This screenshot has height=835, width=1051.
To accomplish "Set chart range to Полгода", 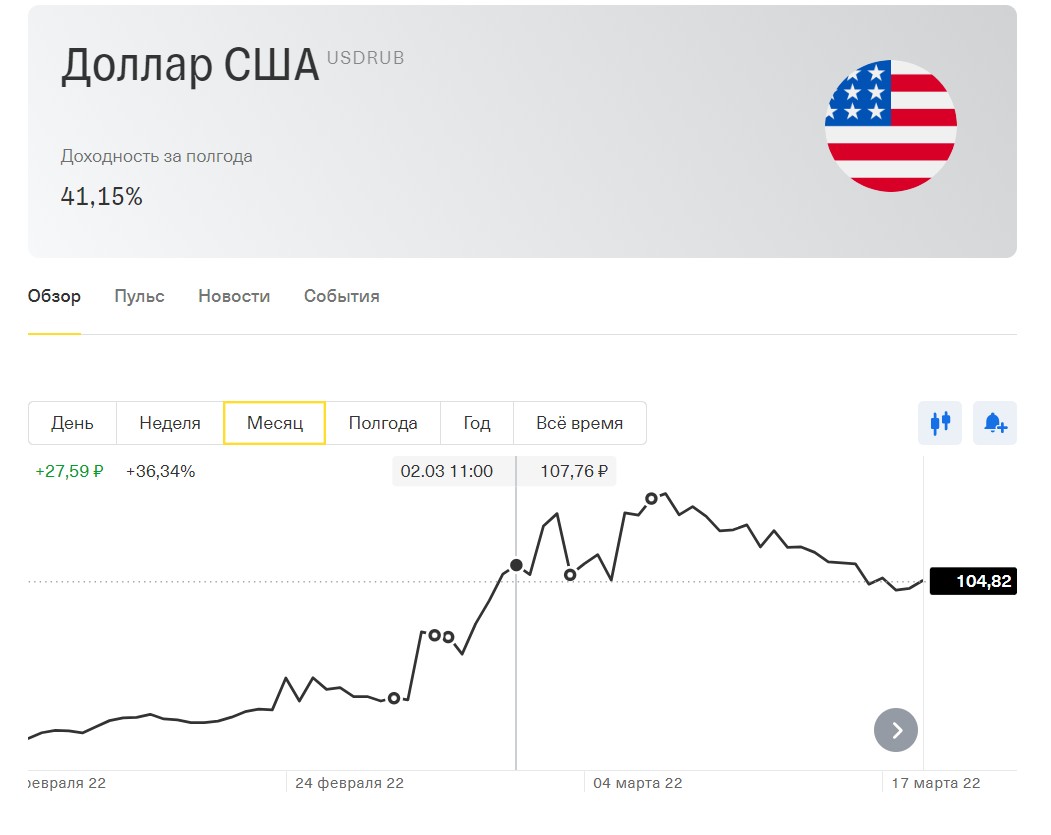I will pos(383,423).
